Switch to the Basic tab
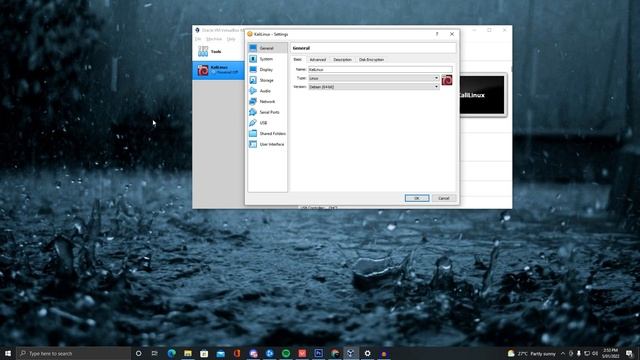 [298, 60]
